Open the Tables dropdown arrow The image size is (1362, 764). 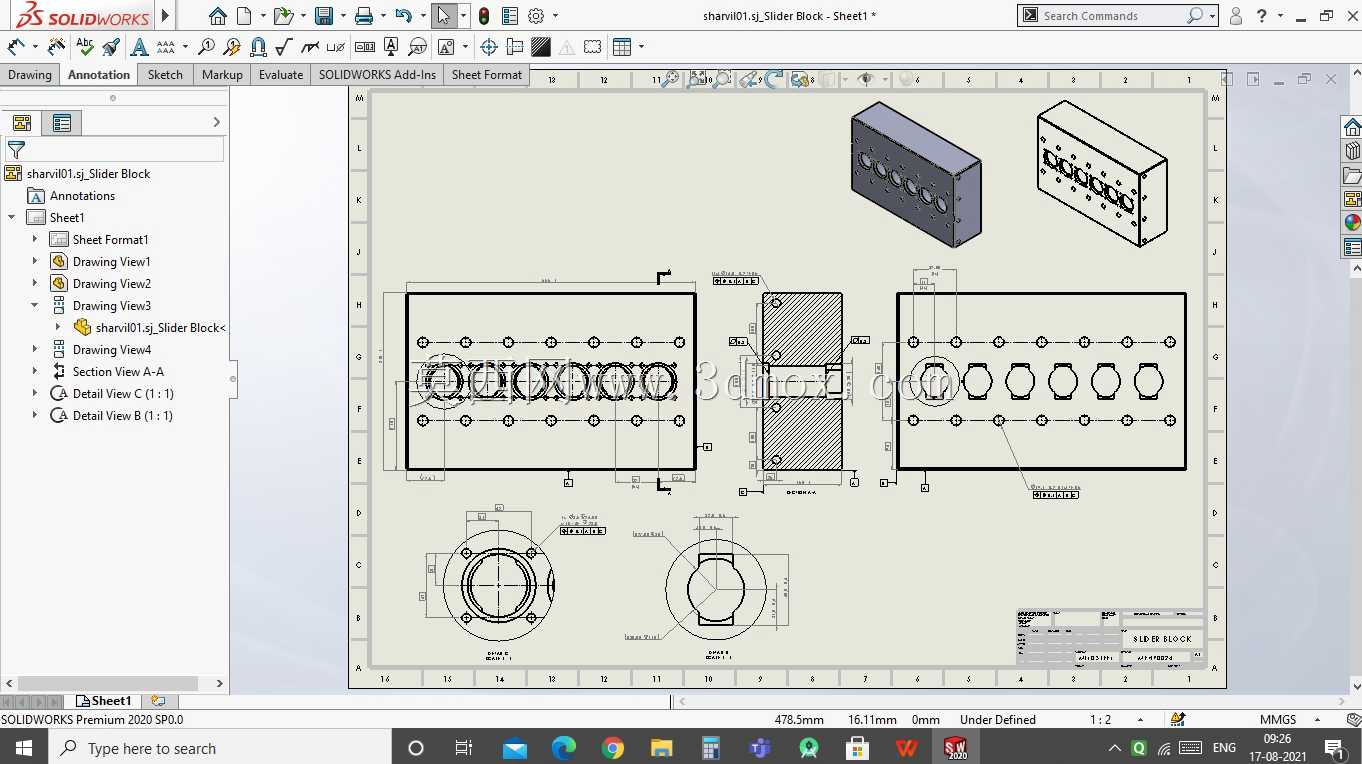click(641, 46)
